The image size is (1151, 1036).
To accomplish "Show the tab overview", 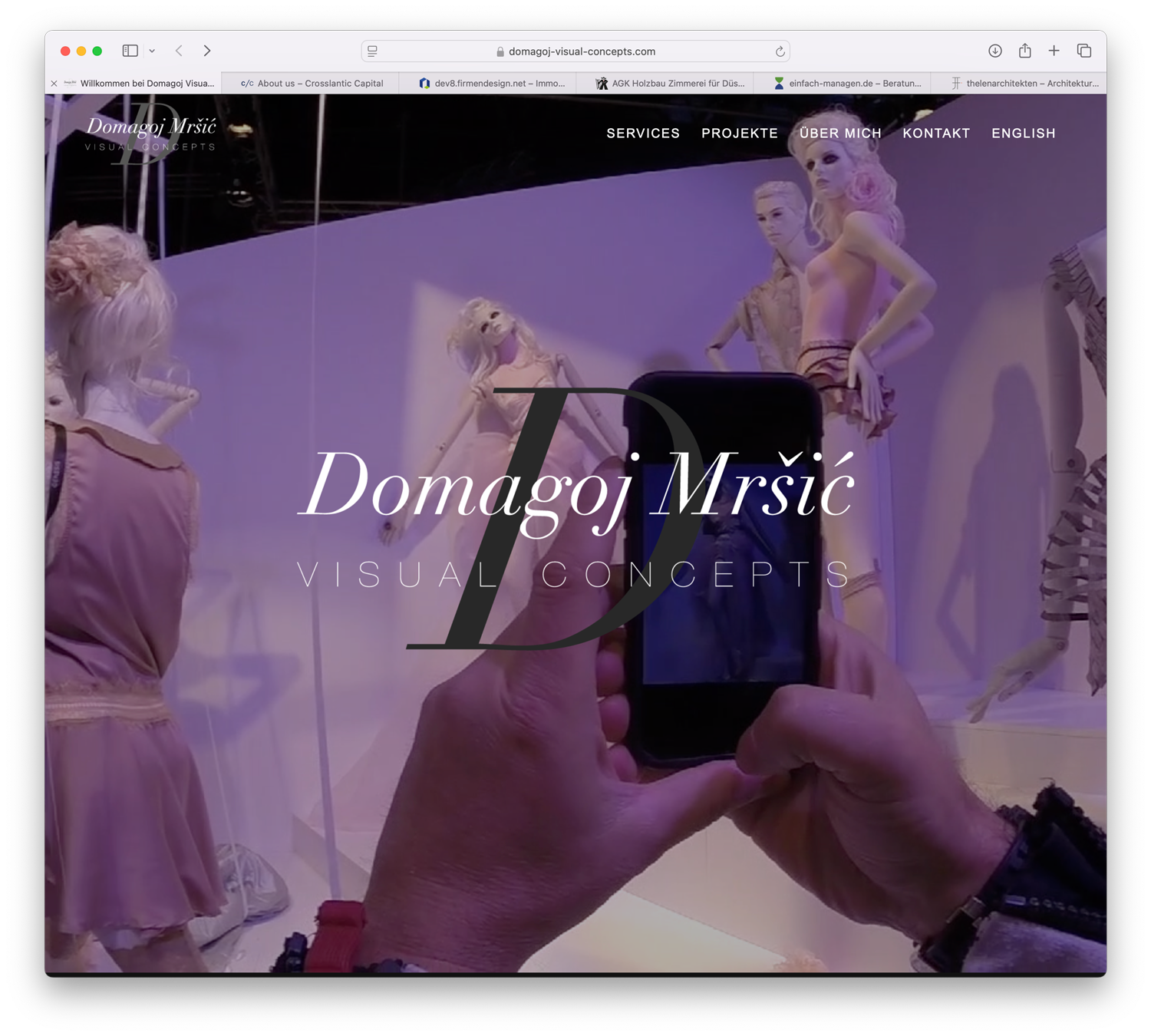I will tap(1083, 51).
